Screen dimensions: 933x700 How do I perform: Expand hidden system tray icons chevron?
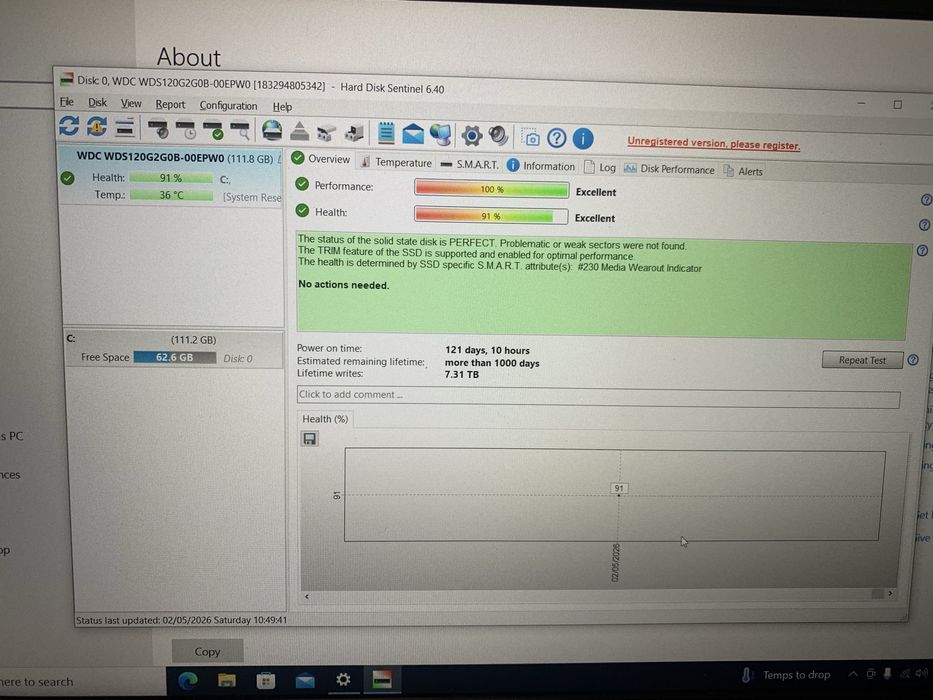click(x=853, y=674)
